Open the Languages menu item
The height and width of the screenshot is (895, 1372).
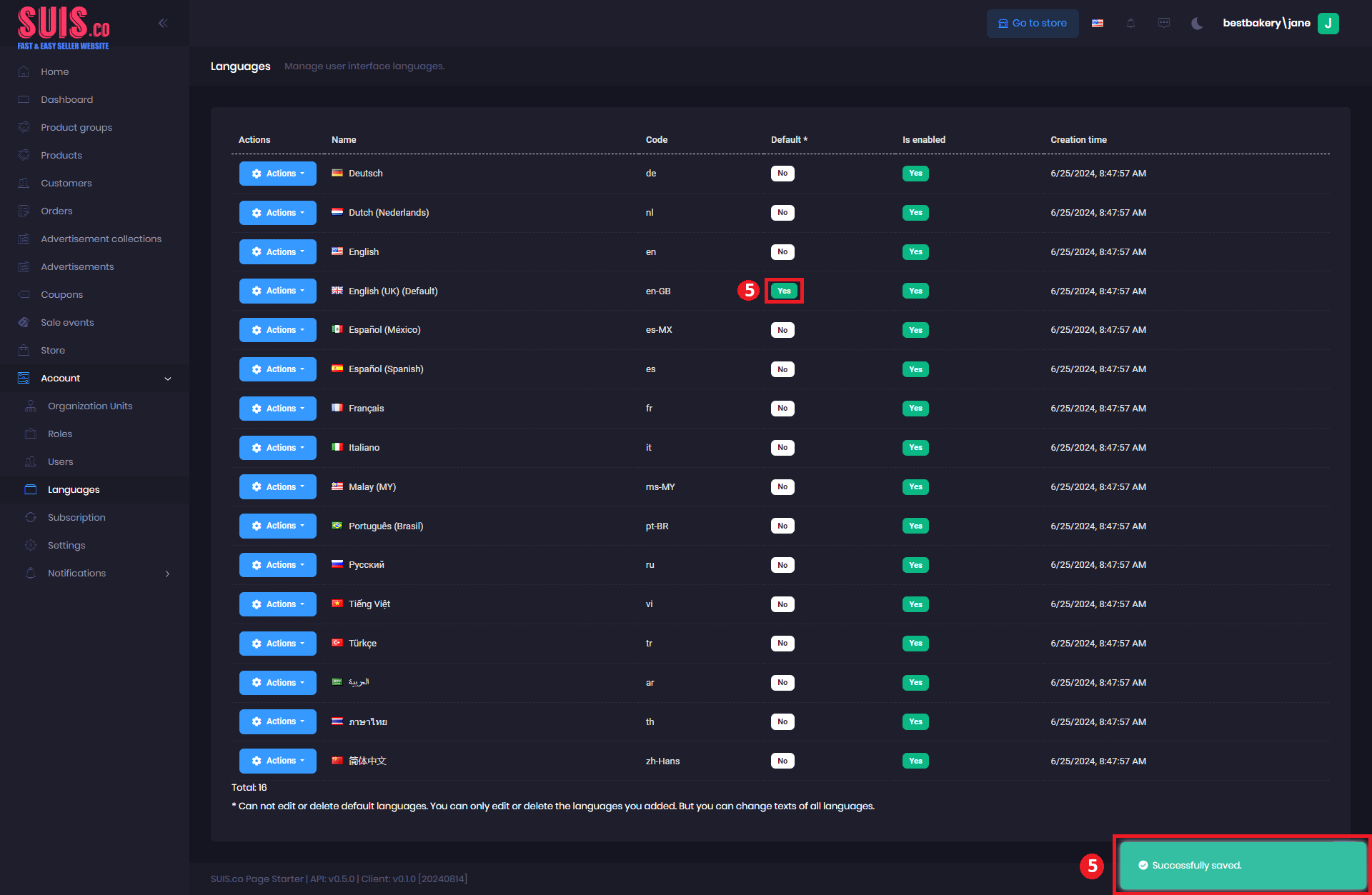tap(94, 489)
